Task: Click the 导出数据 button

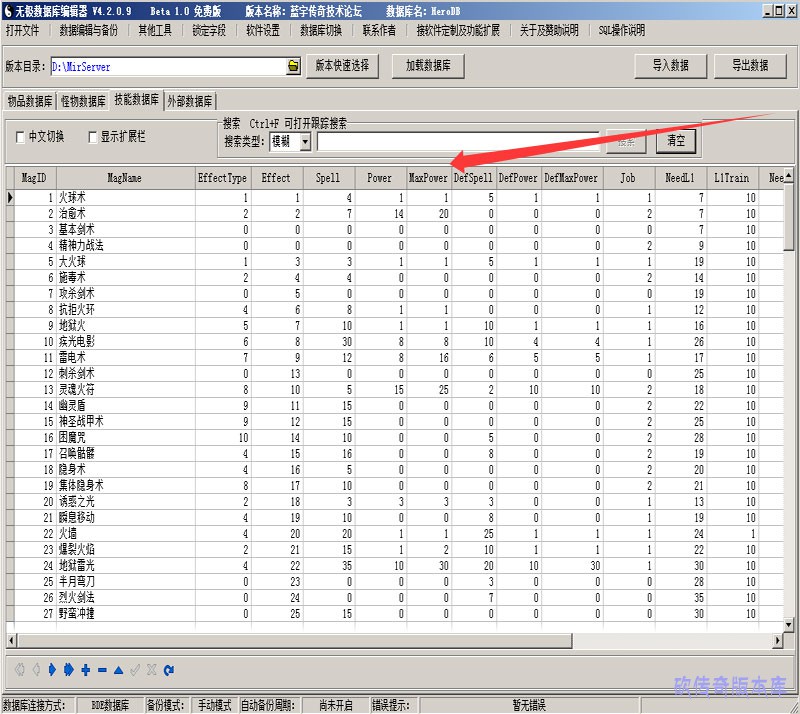Action: (750, 65)
